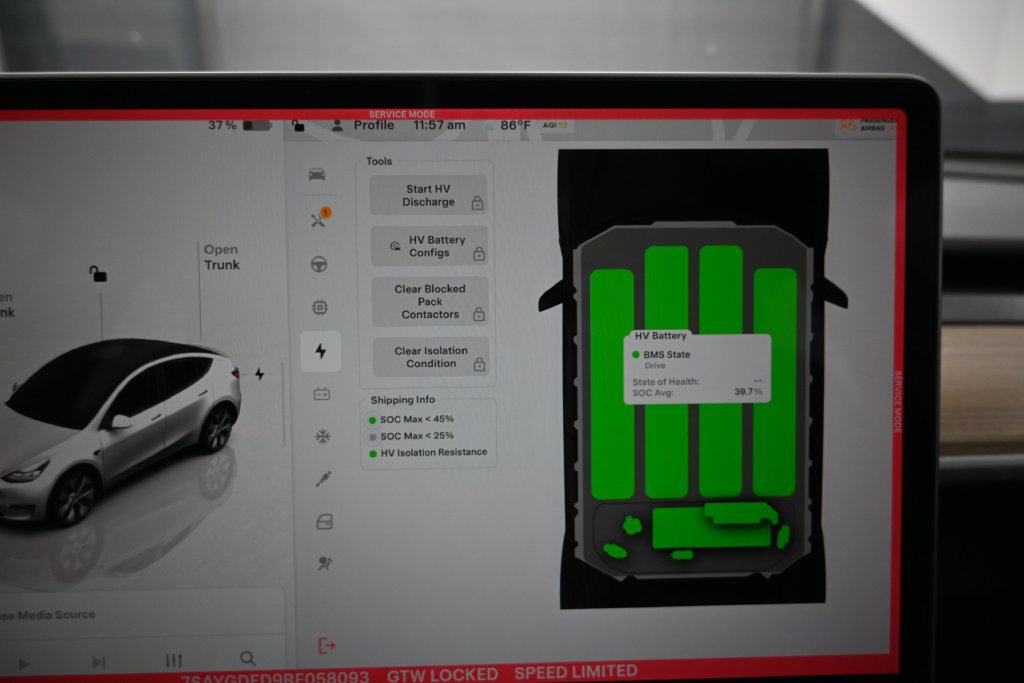Image resolution: width=1024 pixels, height=683 pixels.
Task: Open the airbag occupant safety icon in sidebar
Action: (x=325, y=563)
